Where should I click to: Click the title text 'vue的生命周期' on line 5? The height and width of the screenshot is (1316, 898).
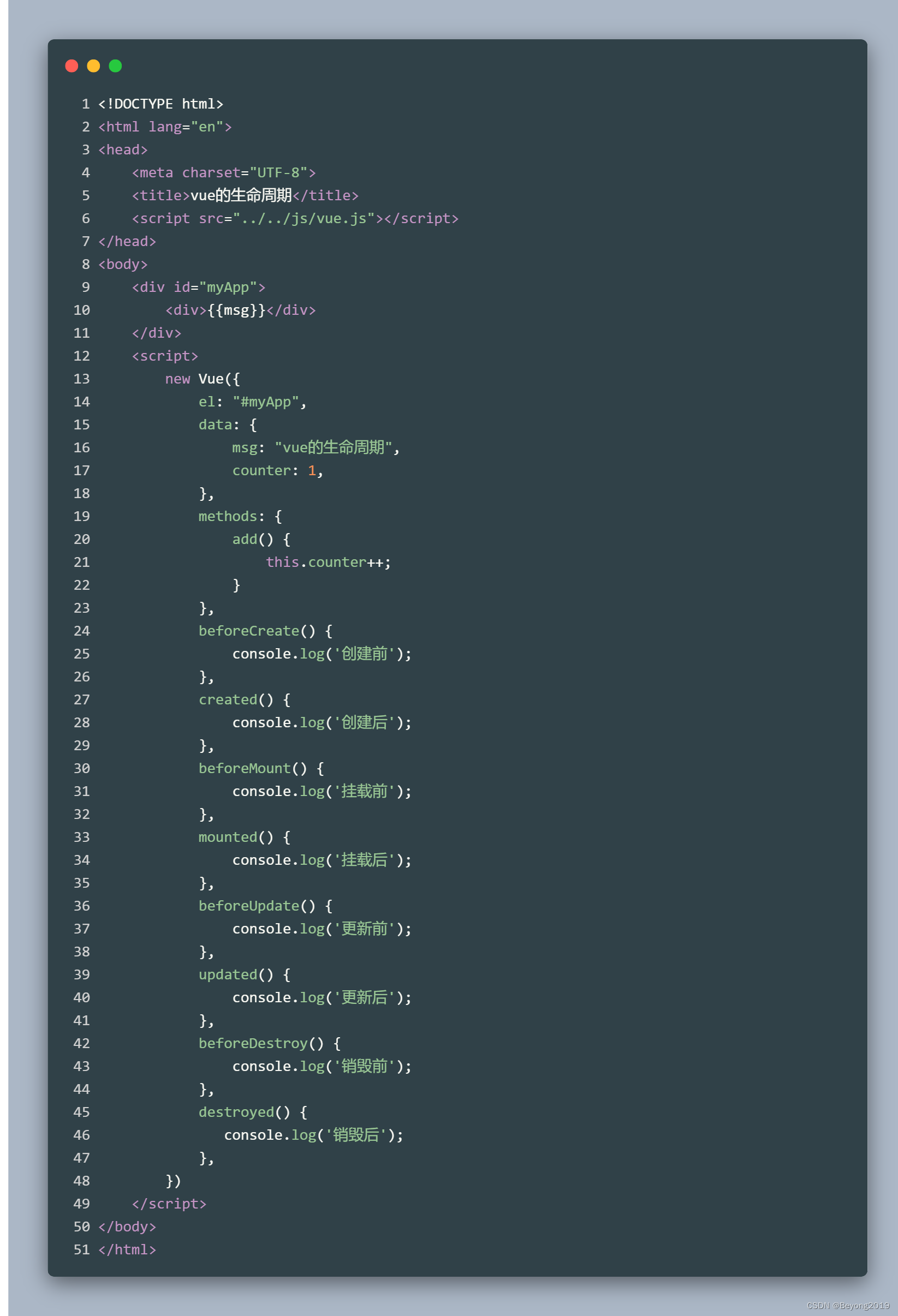(241, 195)
